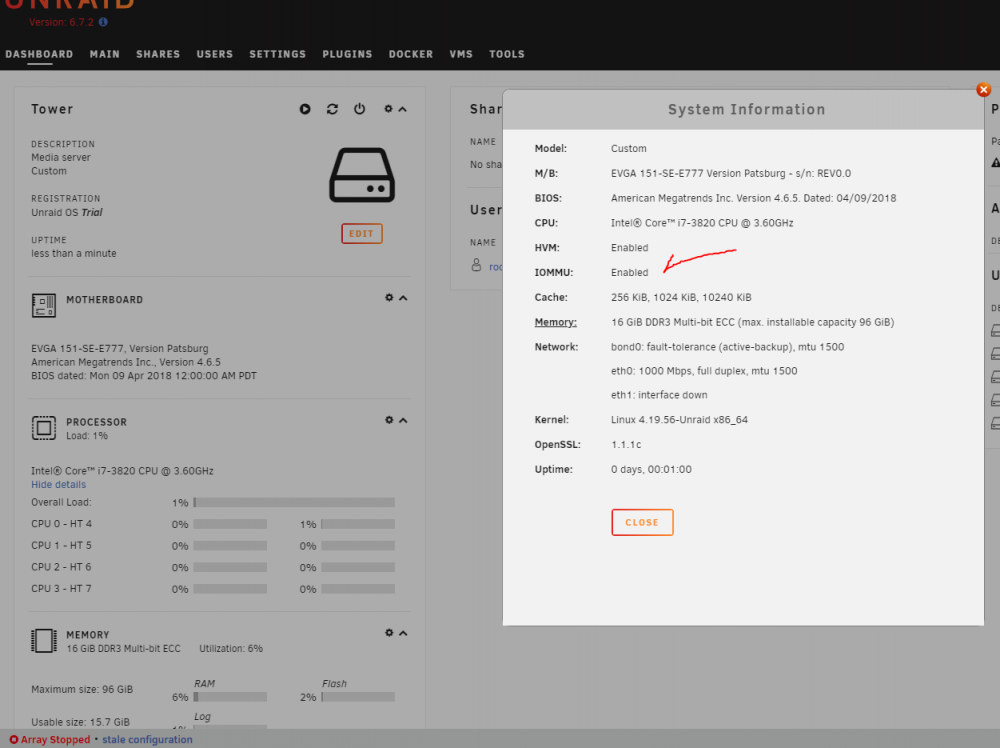This screenshot has height=748, width=1000.
Task: Click the Memory module icon
Action: tap(44, 641)
